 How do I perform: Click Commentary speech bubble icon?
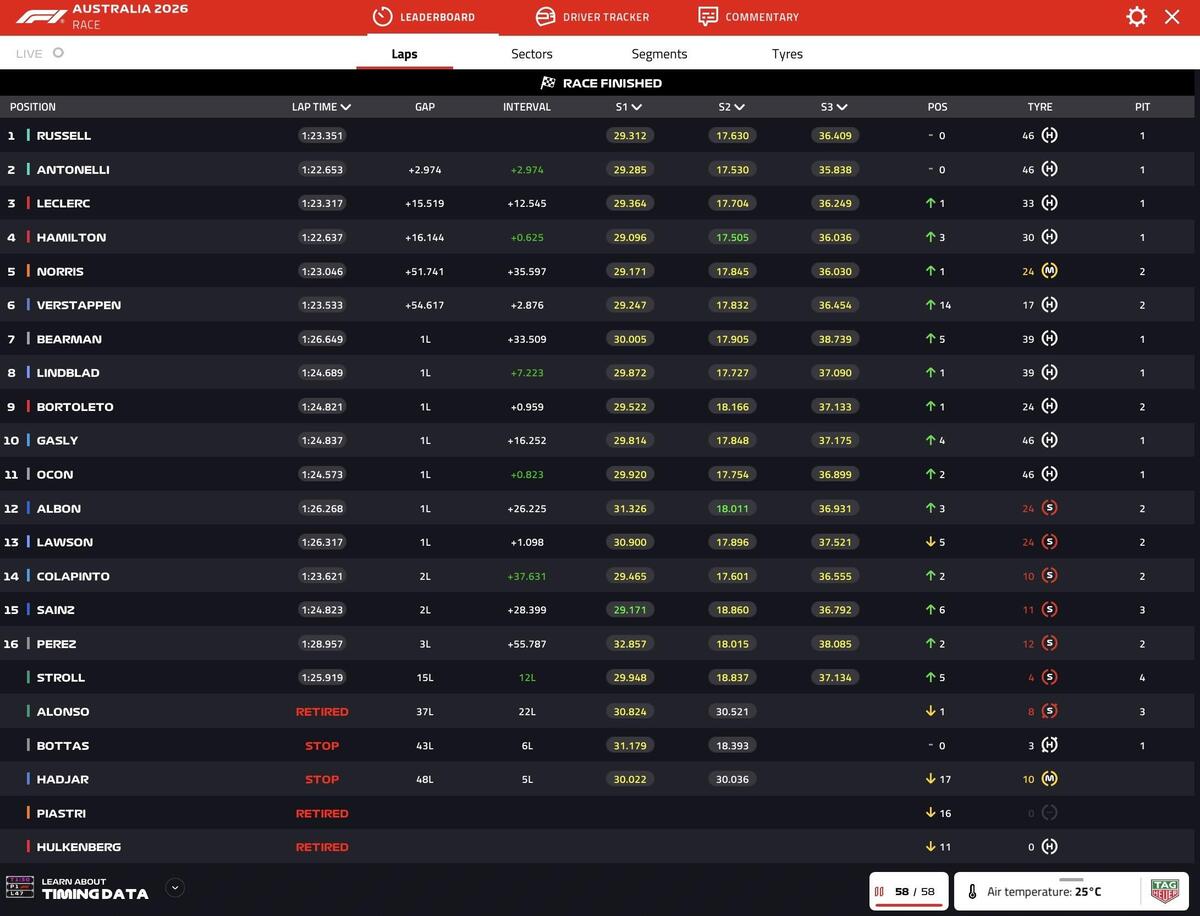click(708, 17)
